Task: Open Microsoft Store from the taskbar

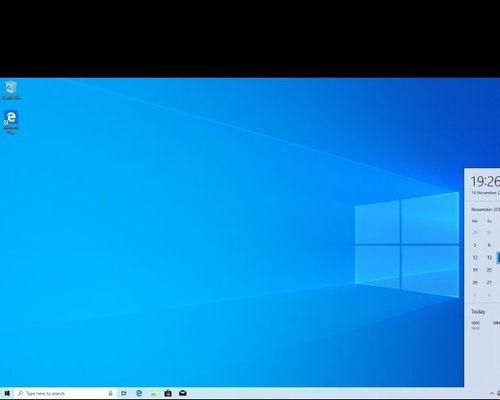Action: [x=168, y=393]
